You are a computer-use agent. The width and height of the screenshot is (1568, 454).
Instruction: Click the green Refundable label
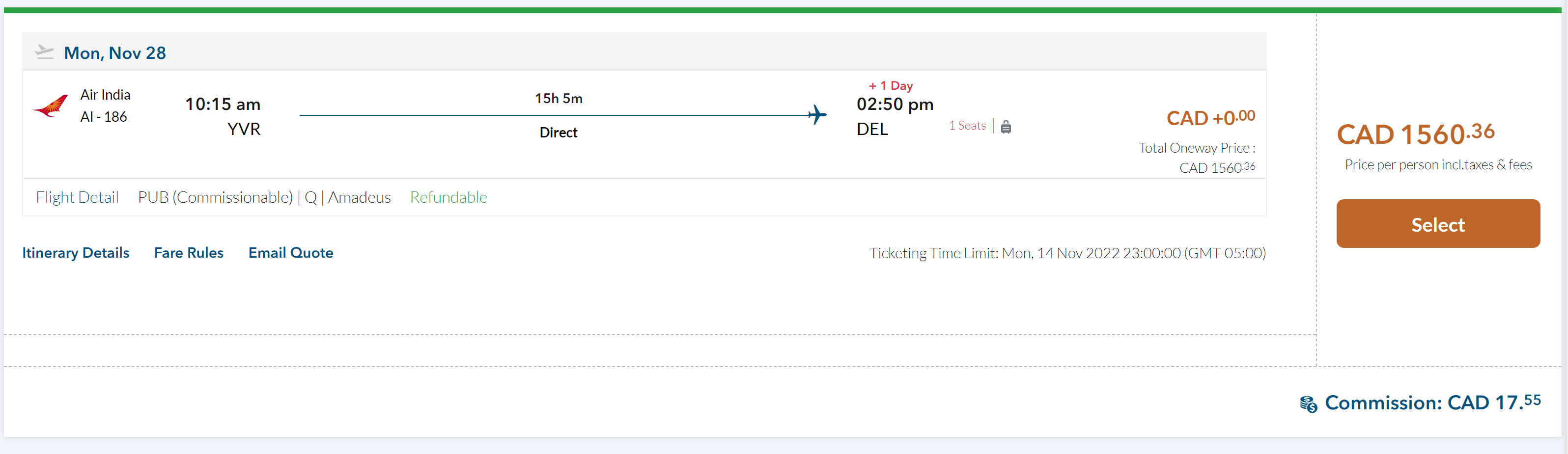coord(448,197)
